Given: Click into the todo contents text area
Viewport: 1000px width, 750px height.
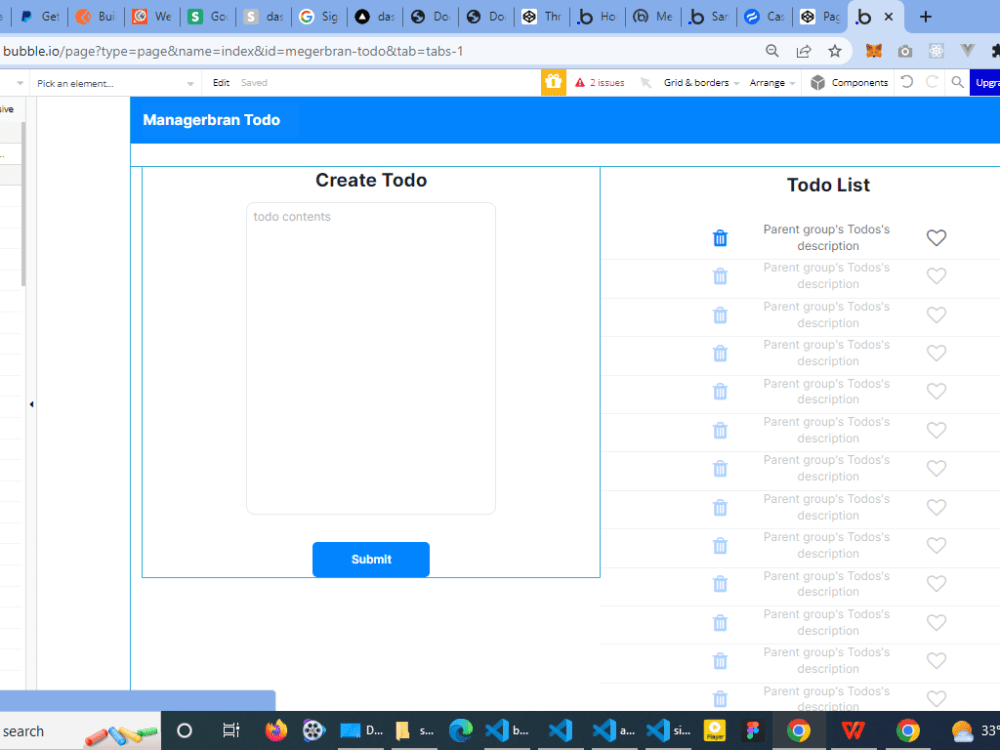Looking at the screenshot, I should [x=371, y=358].
